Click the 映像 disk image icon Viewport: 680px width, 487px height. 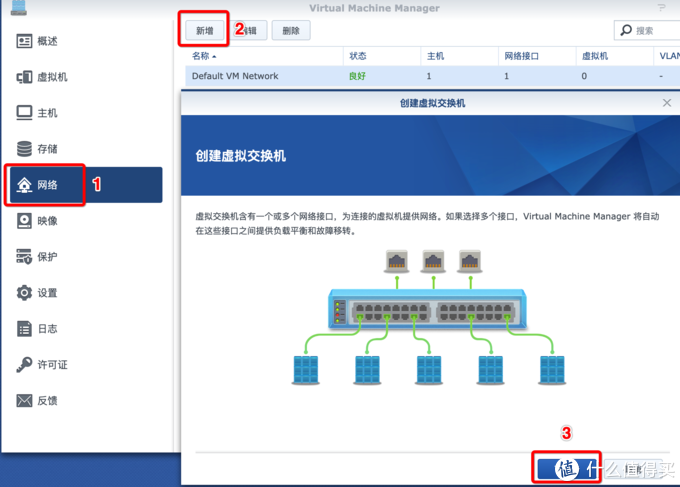coord(24,221)
